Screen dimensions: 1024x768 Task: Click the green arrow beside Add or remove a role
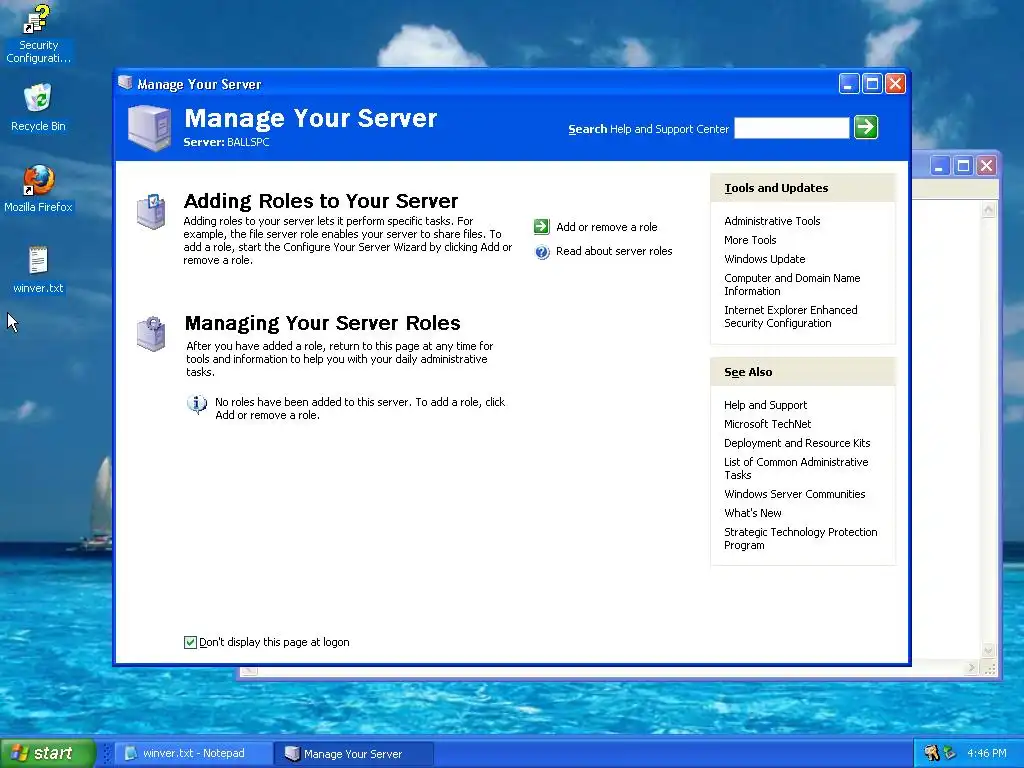click(541, 227)
